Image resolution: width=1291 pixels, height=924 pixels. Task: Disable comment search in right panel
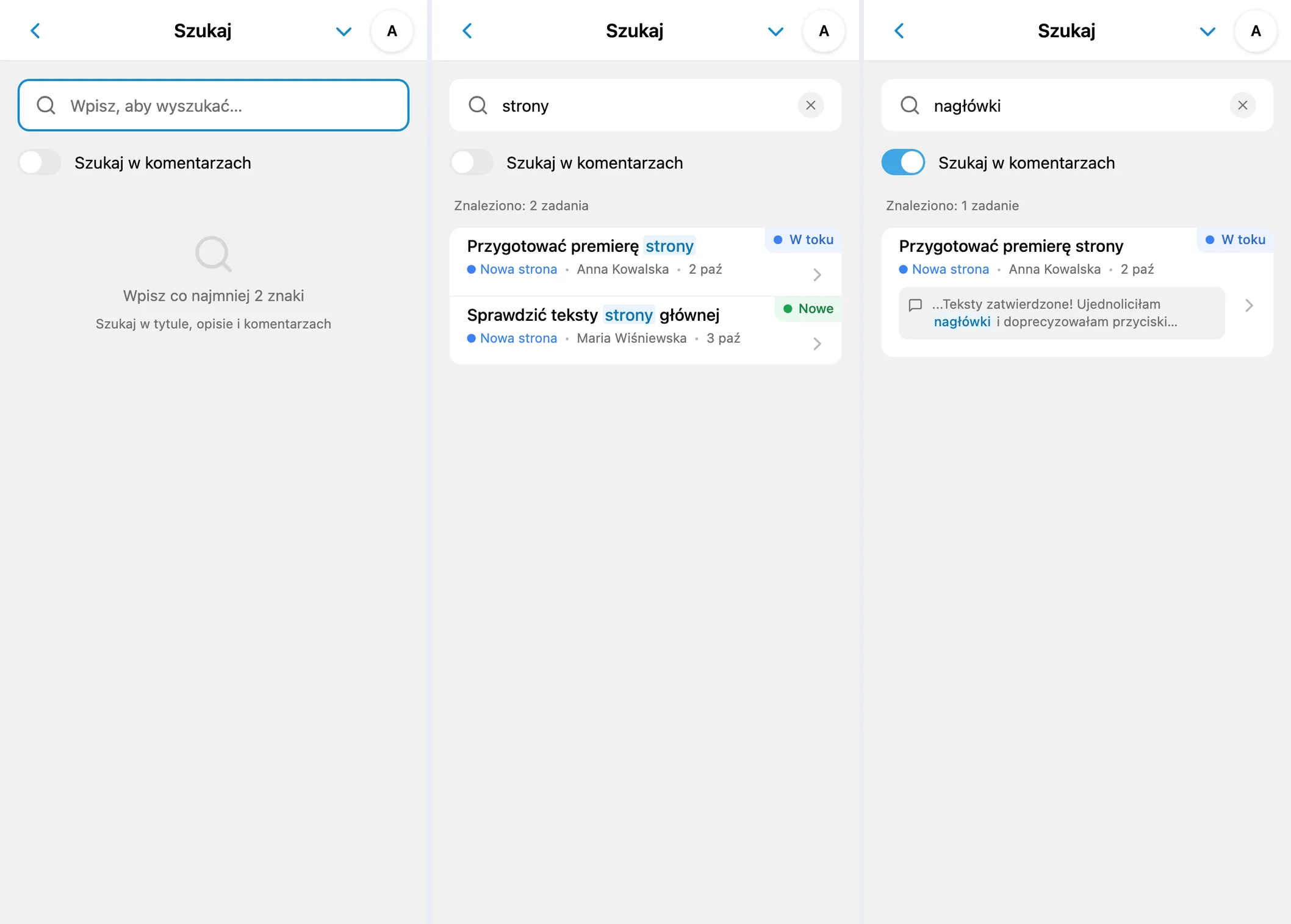tap(904, 163)
